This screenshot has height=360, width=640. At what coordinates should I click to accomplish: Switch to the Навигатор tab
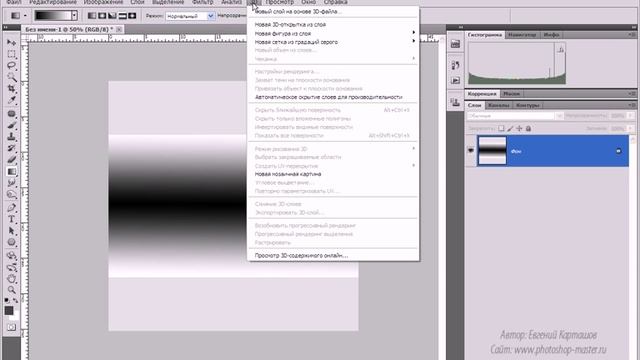[x=522, y=35]
